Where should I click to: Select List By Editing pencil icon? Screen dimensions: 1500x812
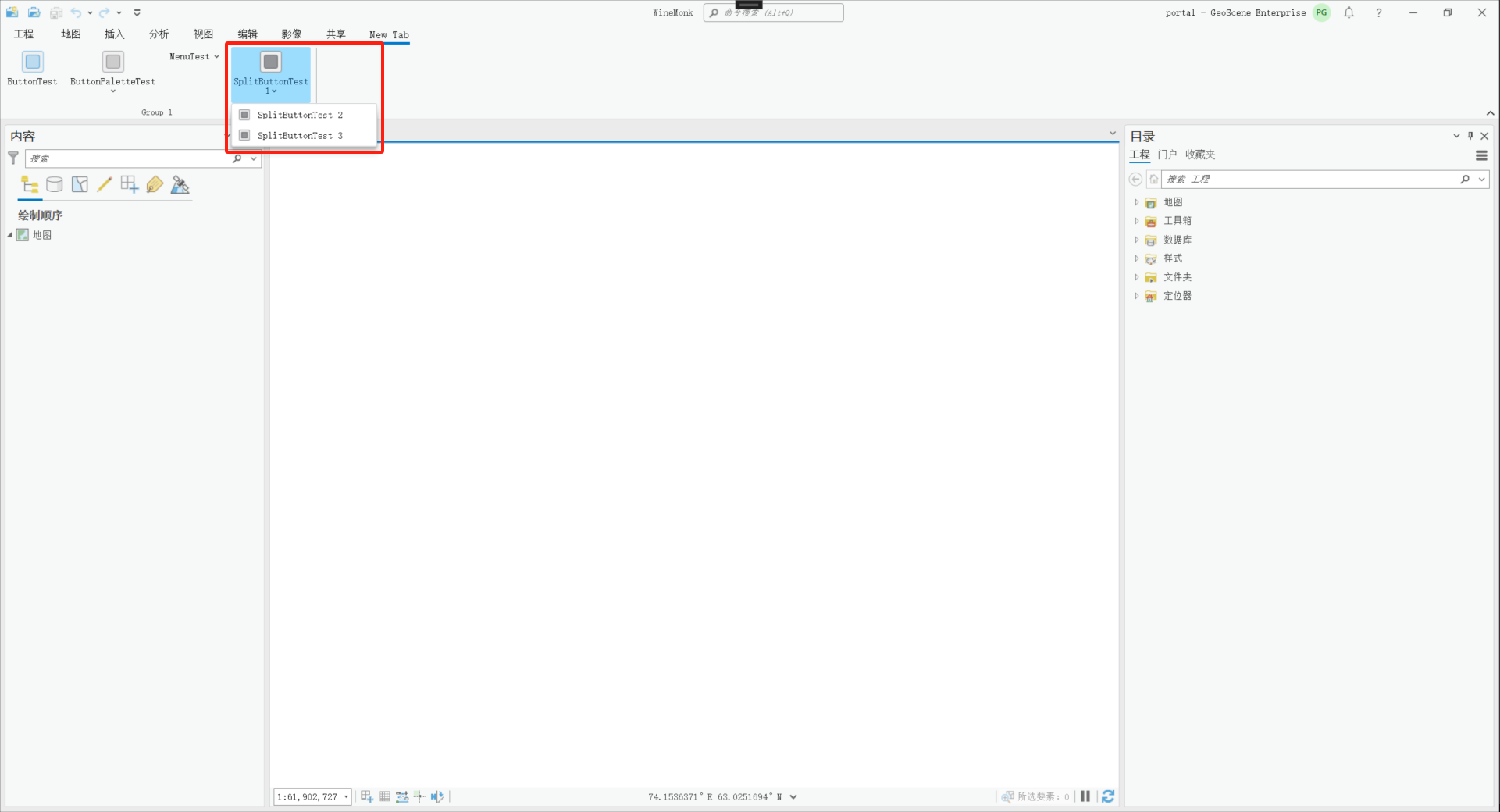pos(105,185)
